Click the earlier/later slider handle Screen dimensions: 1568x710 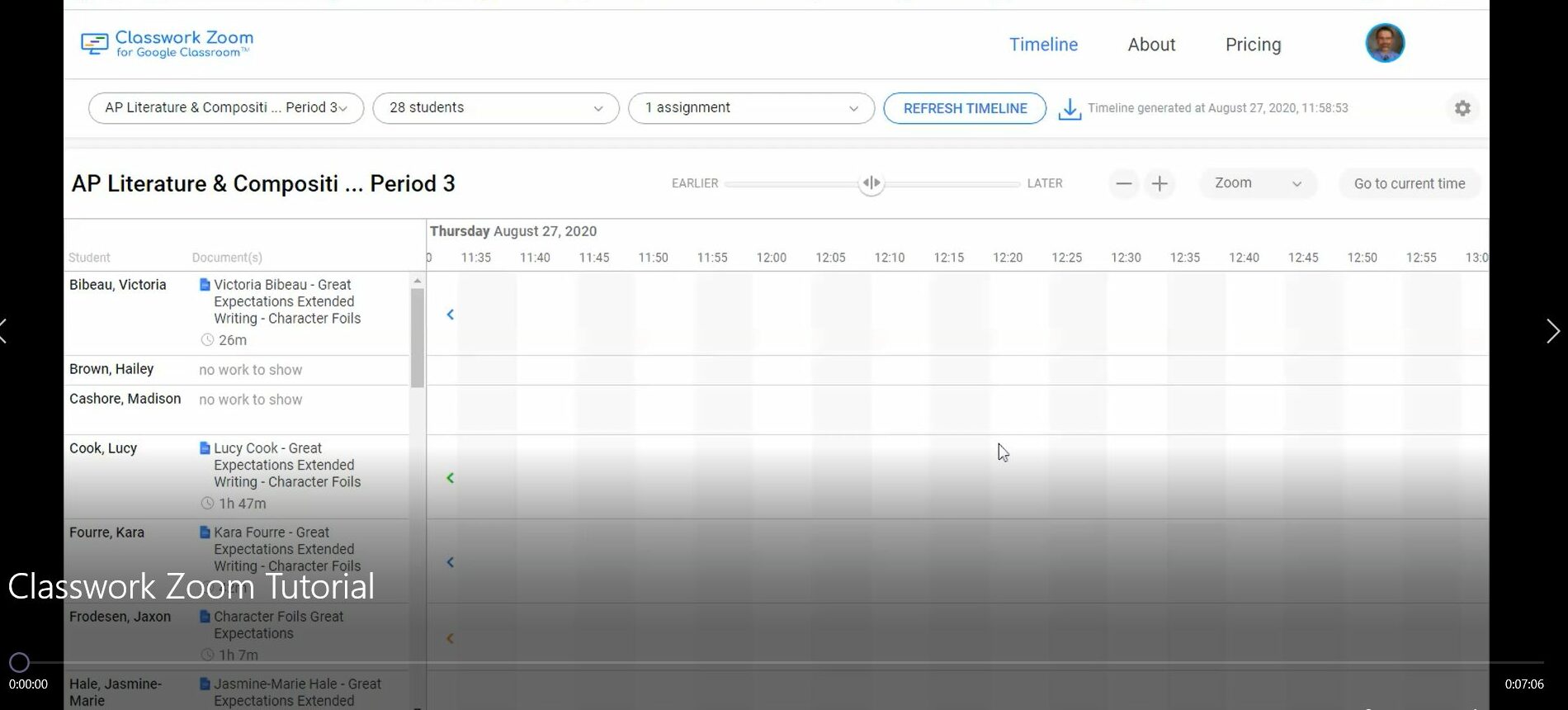pyautogui.click(x=871, y=183)
